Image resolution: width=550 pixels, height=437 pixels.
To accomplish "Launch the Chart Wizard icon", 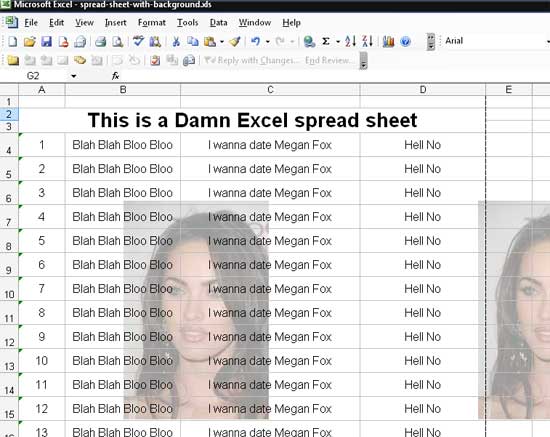I will [x=388, y=42].
